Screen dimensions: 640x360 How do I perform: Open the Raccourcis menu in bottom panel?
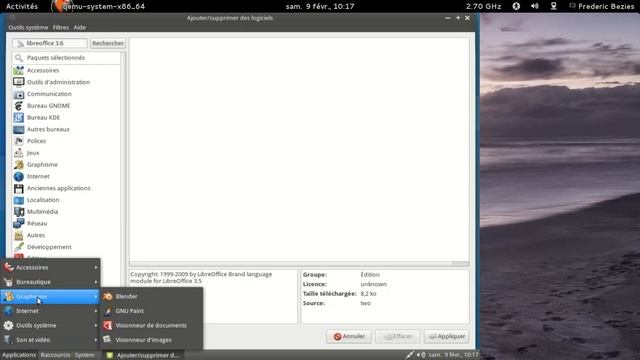[x=56, y=355]
